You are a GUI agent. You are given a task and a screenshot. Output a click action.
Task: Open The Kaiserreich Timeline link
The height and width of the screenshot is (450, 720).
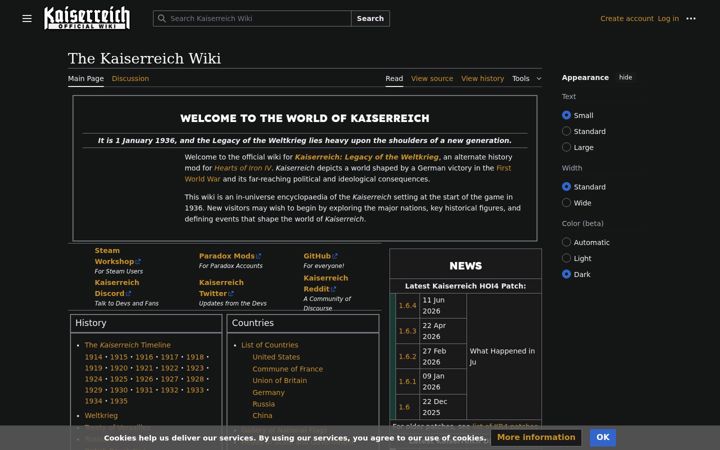click(128, 345)
